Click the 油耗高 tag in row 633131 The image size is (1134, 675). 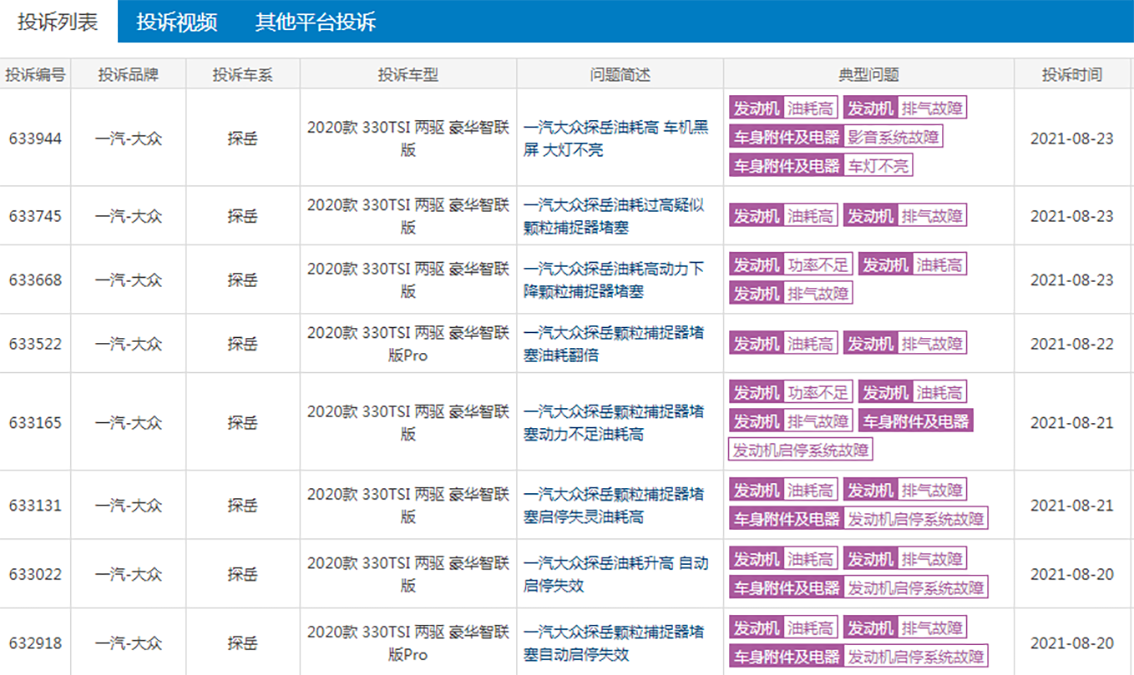pos(810,490)
